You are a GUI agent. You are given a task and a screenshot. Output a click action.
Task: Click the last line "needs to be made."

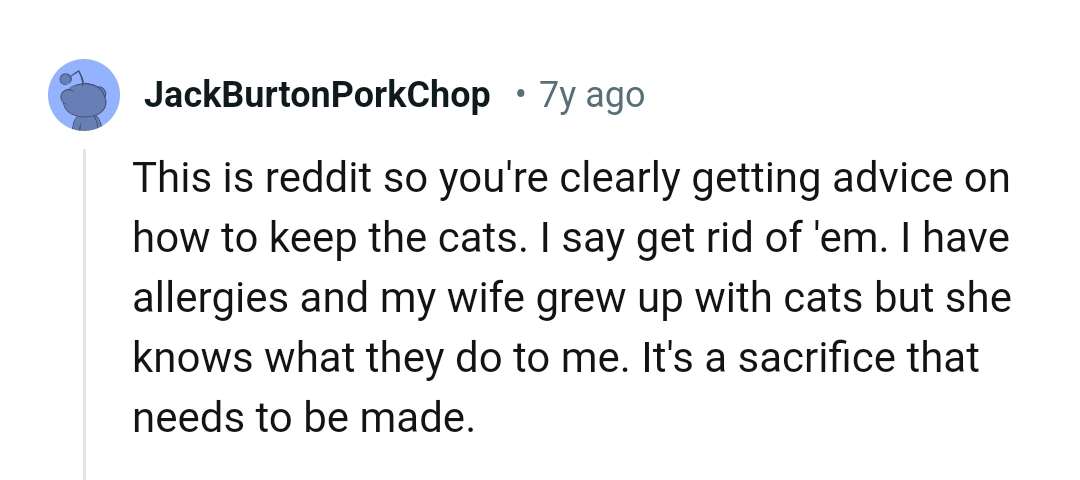pos(302,418)
